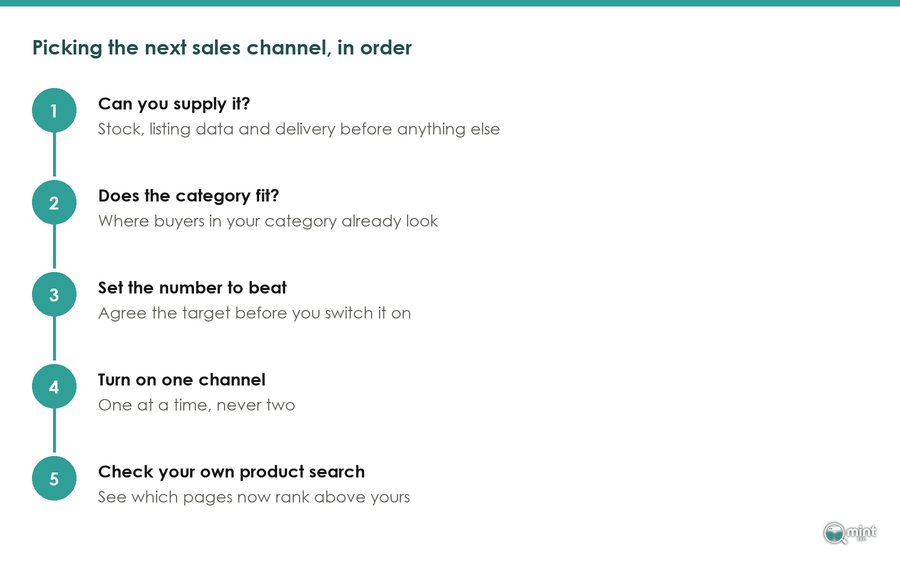Screen dimensions: 900x568
Task: Click the 'See which pages now rank' subtitle
Action: [x=254, y=497]
